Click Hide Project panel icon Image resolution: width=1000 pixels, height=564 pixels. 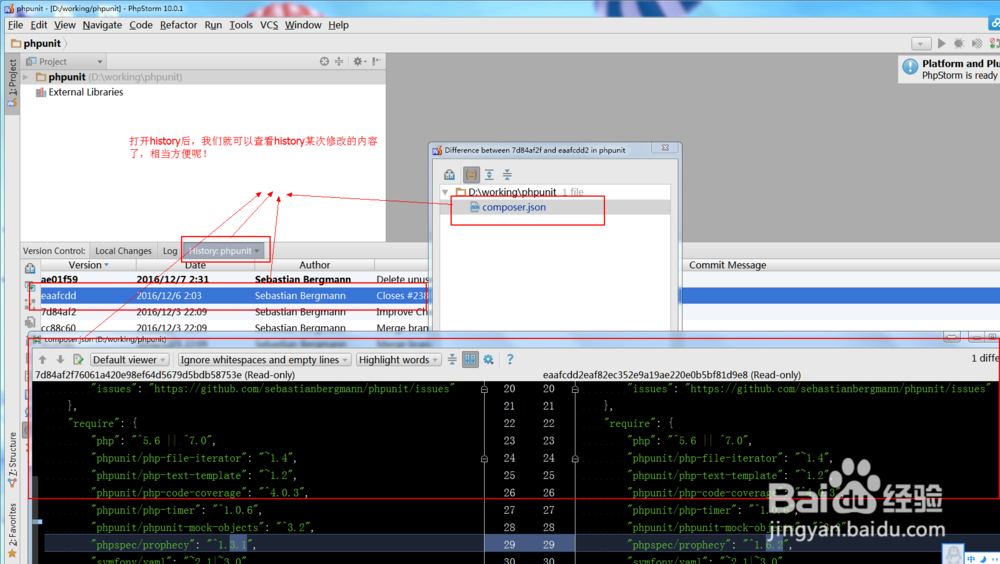pyautogui.click(x=377, y=61)
